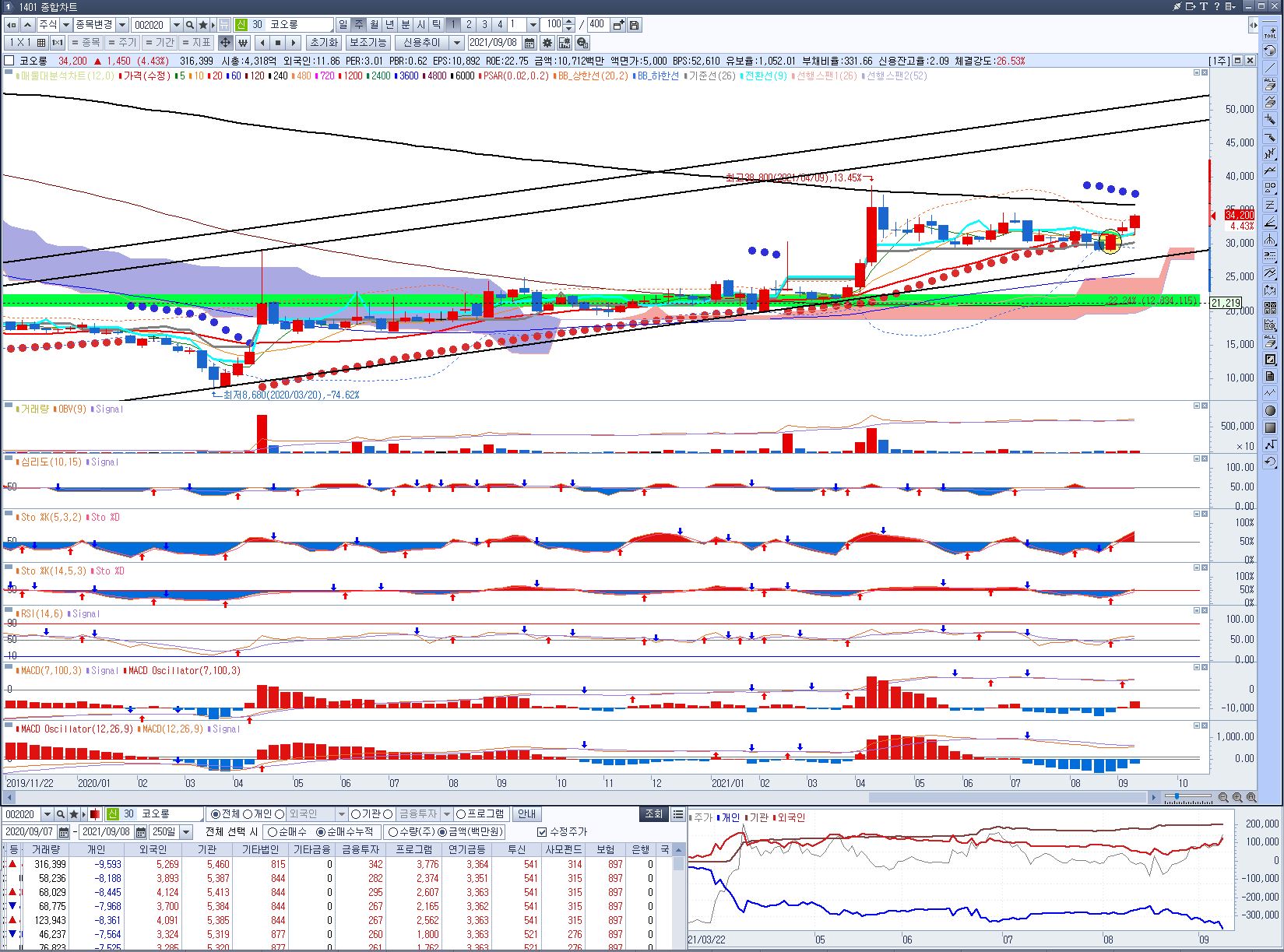
Task: Click the magnifier stock search icon in top toolbar
Action: click(x=189, y=25)
